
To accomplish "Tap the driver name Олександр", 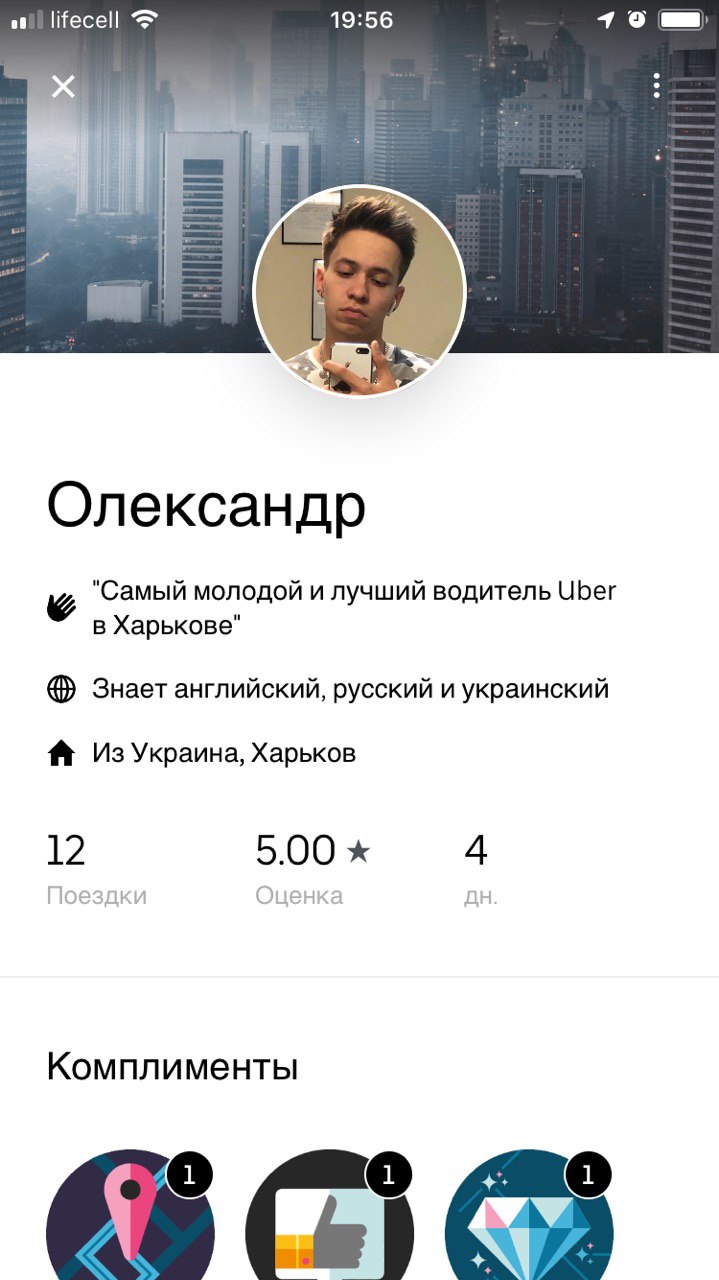I will click(x=206, y=506).
